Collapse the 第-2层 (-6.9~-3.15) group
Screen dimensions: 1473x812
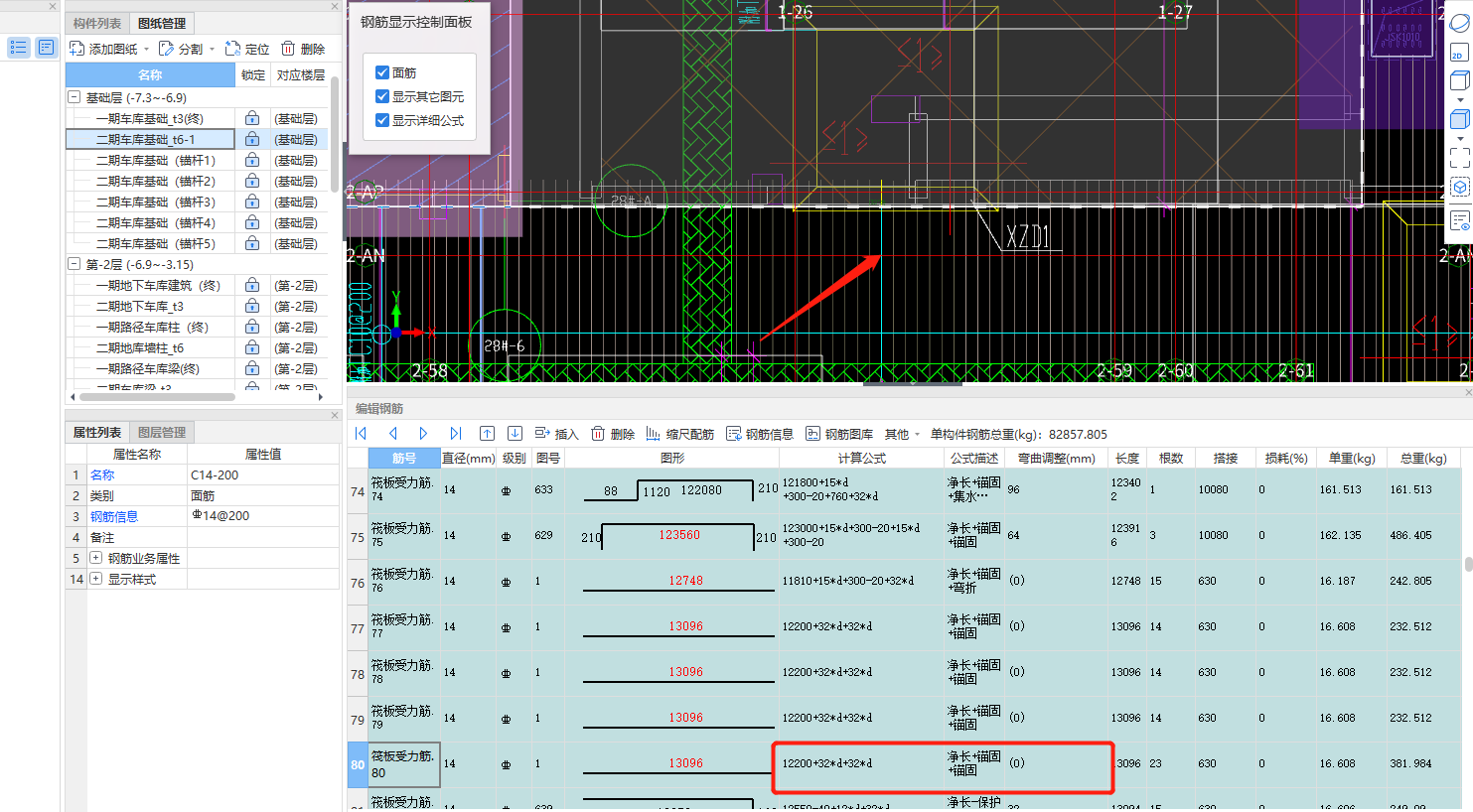(x=74, y=264)
